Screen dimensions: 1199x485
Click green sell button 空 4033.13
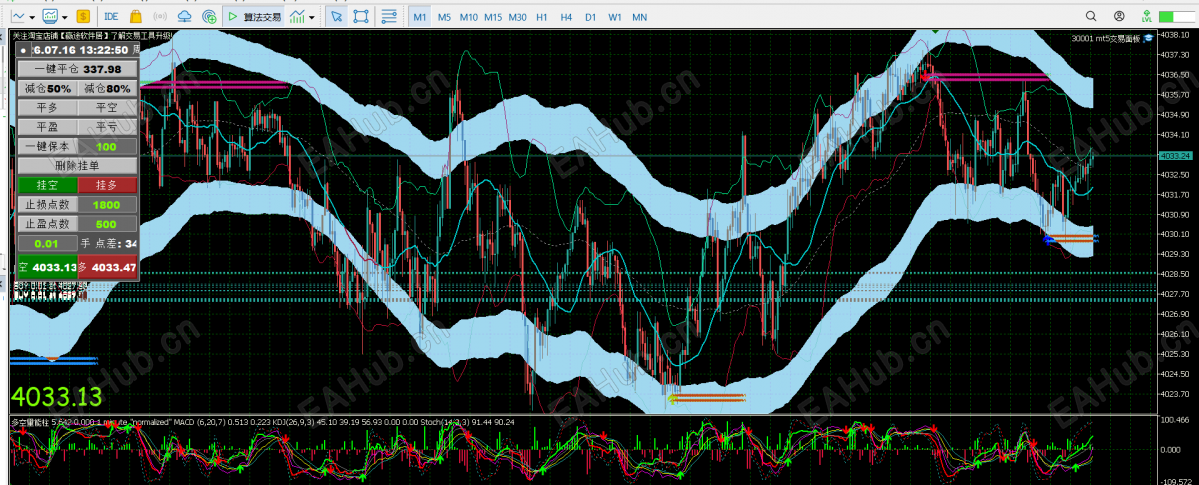click(x=47, y=267)
